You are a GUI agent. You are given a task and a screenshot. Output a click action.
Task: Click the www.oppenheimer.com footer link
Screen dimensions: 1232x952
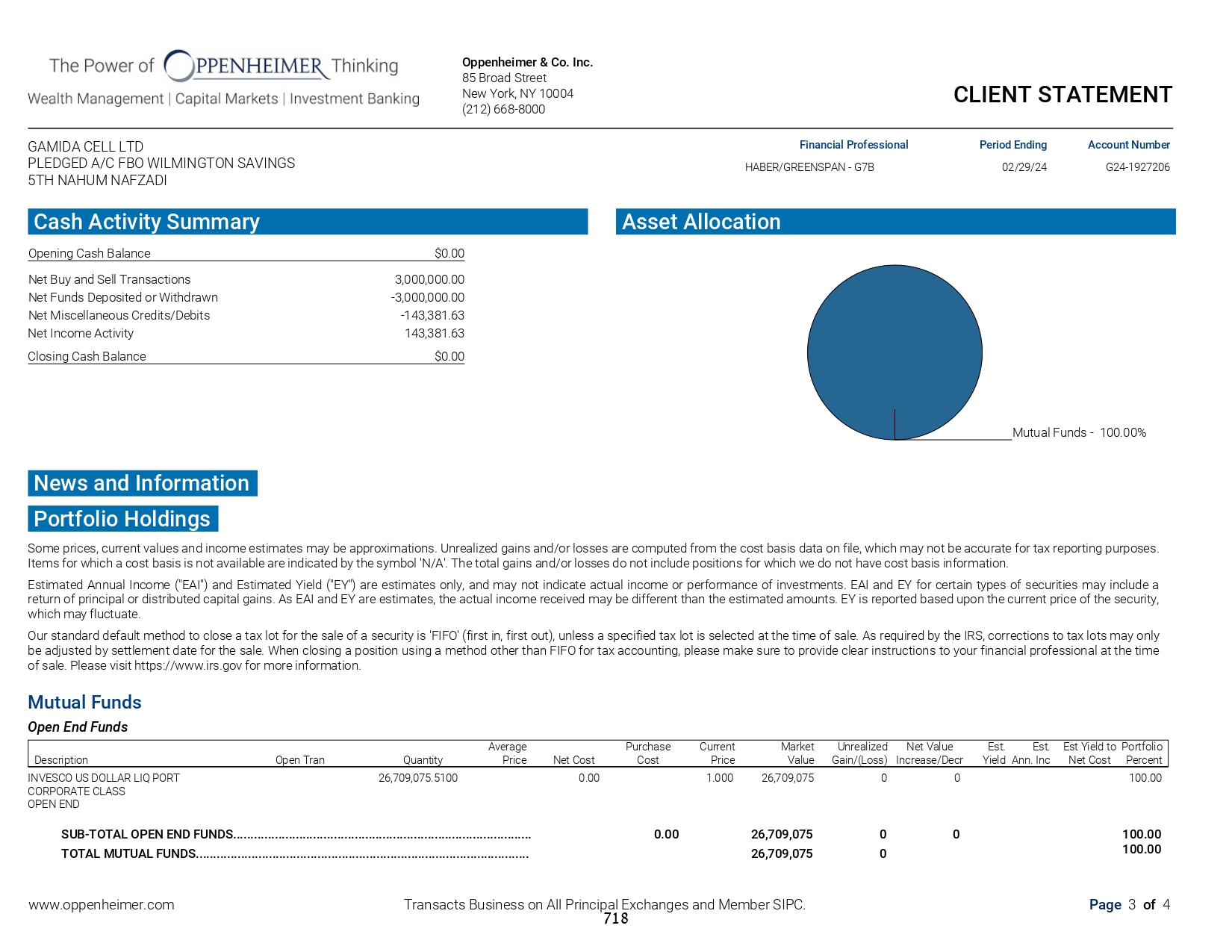(101, 905)
